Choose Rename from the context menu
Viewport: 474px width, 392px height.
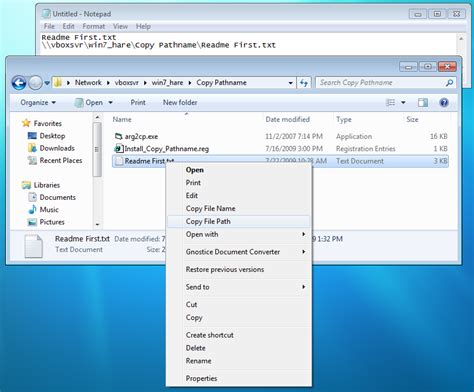[238, 361]
